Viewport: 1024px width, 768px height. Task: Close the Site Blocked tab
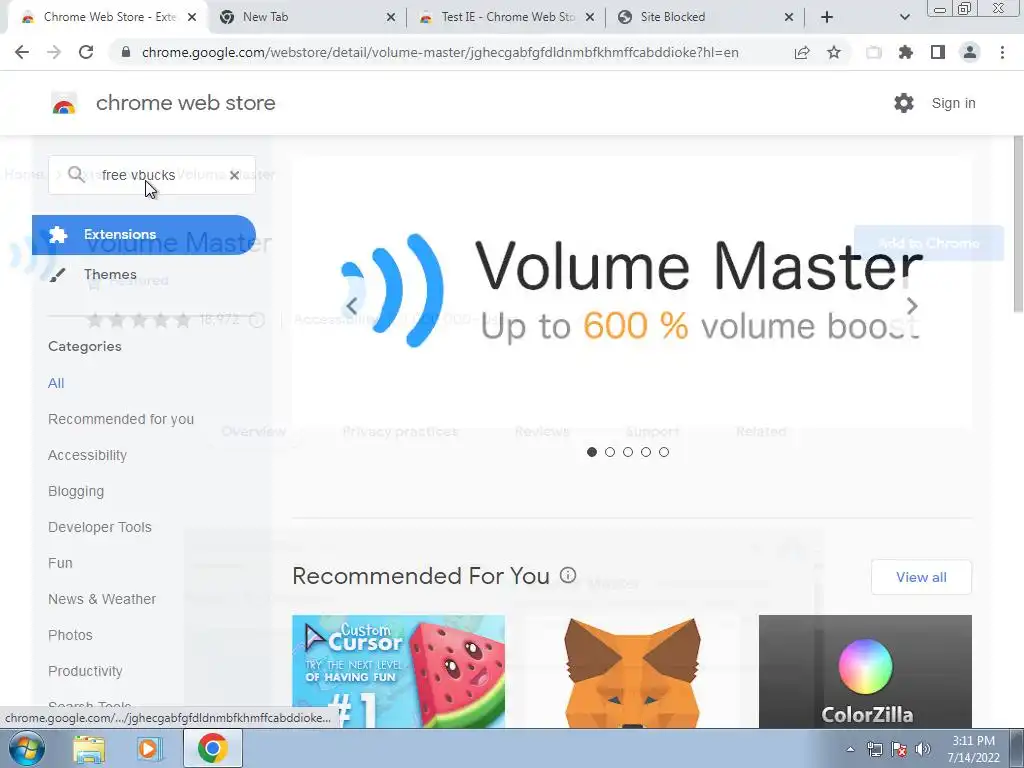click(x=789, y=17)
